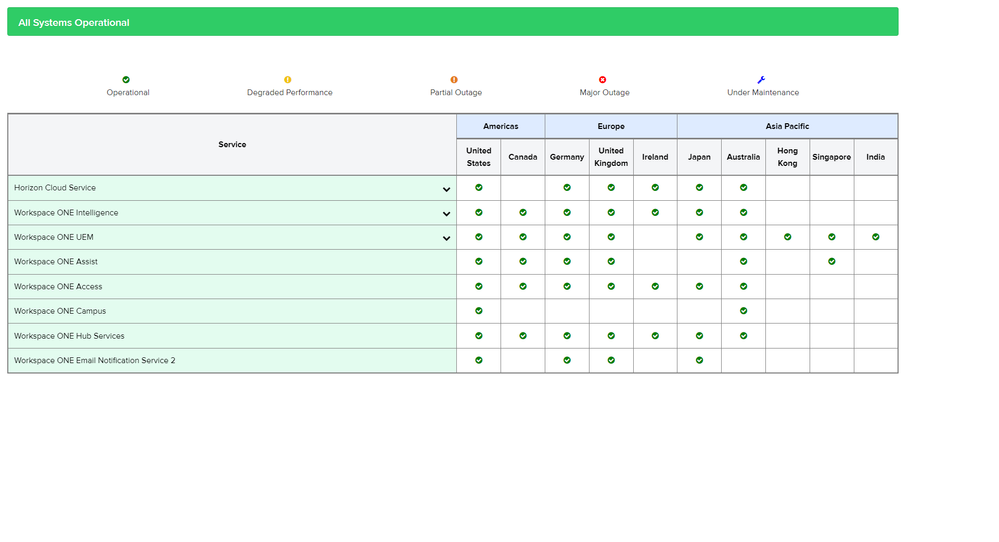Click the Hong Kong column header

(787, 157)
